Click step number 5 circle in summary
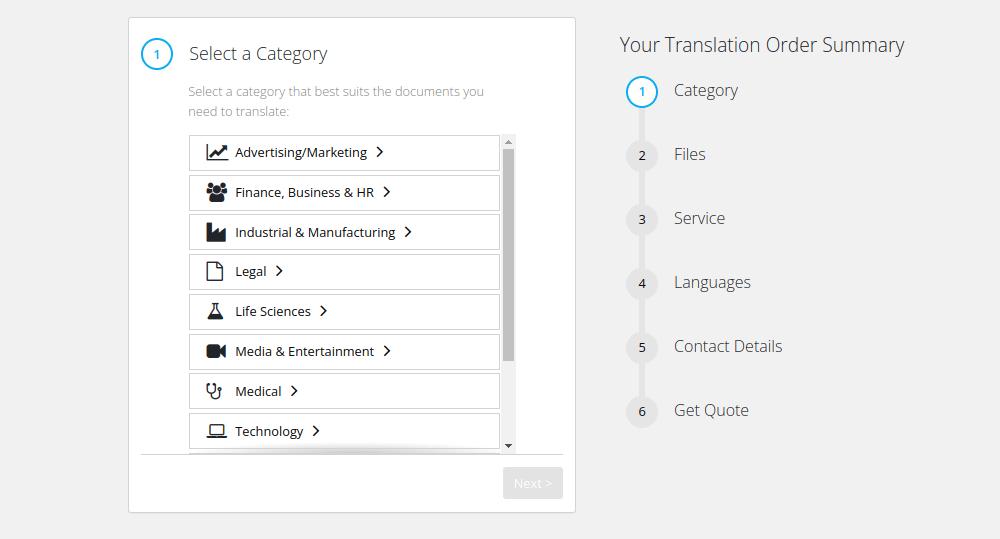This screenshot has width=1000, height=539. click(642, 348)
